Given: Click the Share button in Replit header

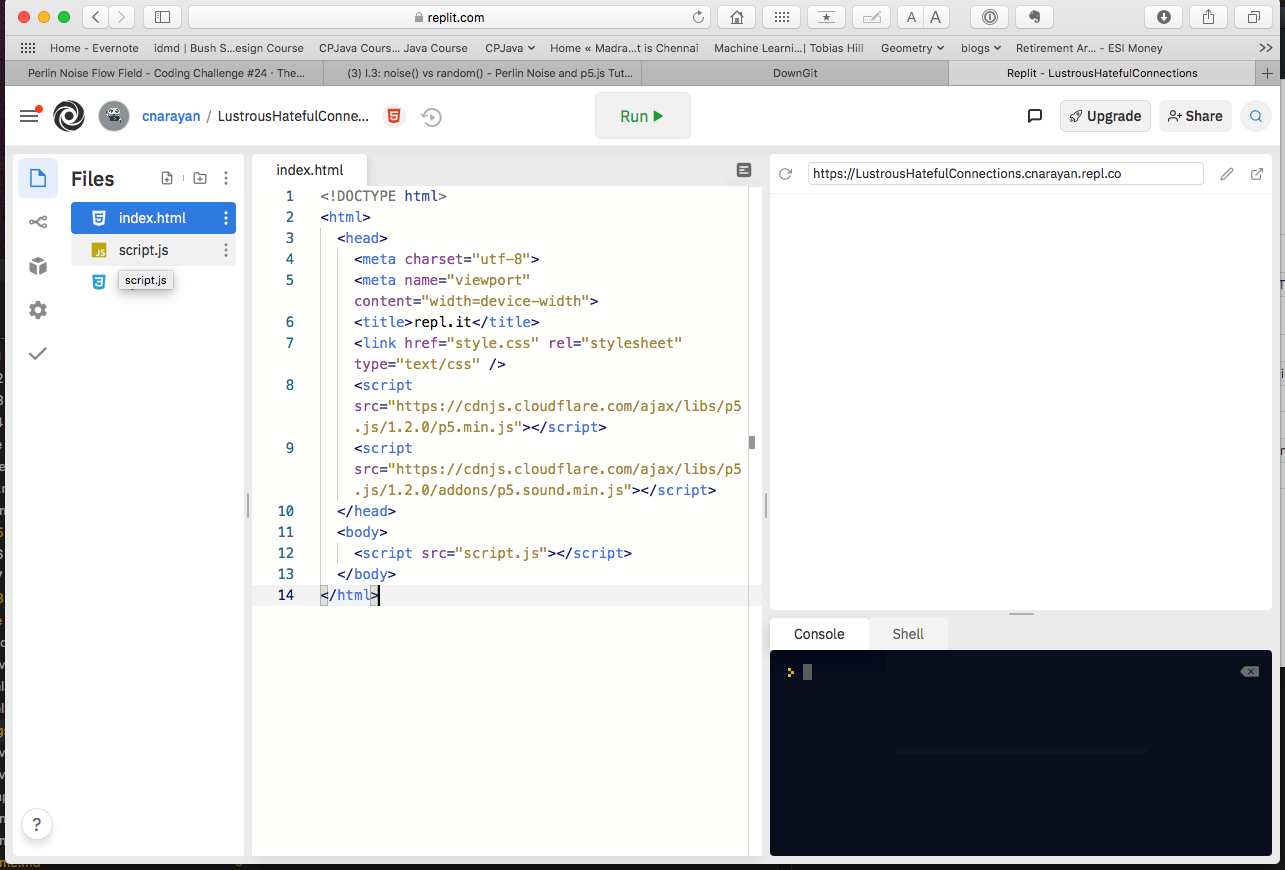Looking at the screenshot, I should (x=1195, y=116).
